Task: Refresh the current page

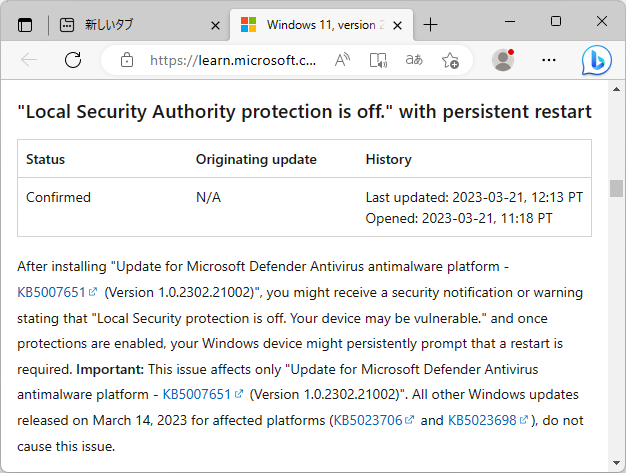Action: point(72,60)
